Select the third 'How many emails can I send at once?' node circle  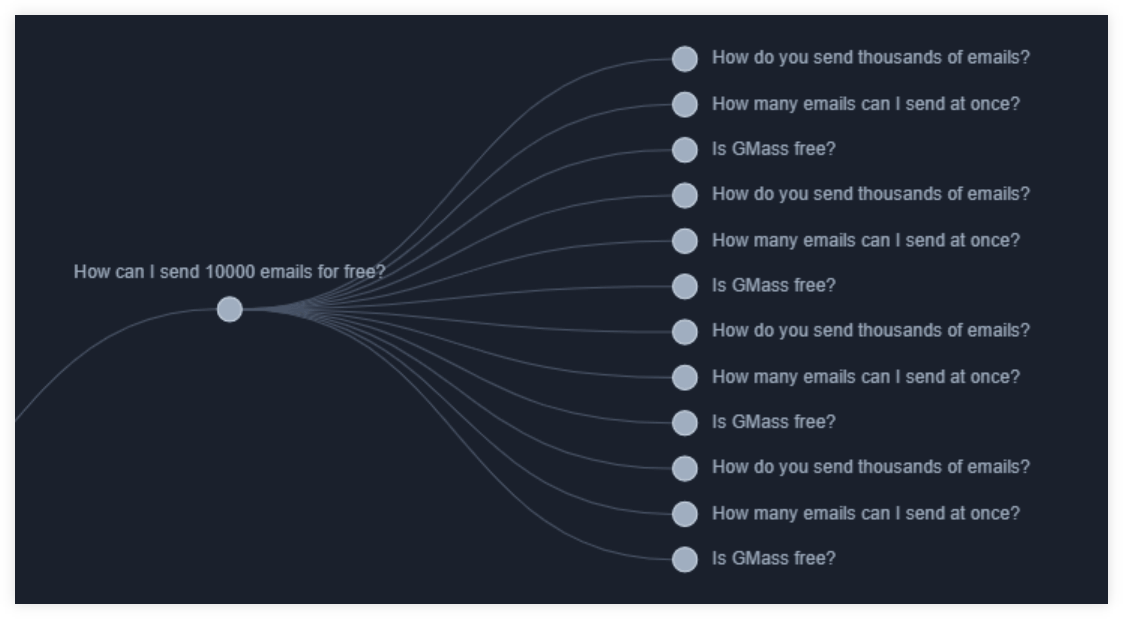tap(685, 378)
